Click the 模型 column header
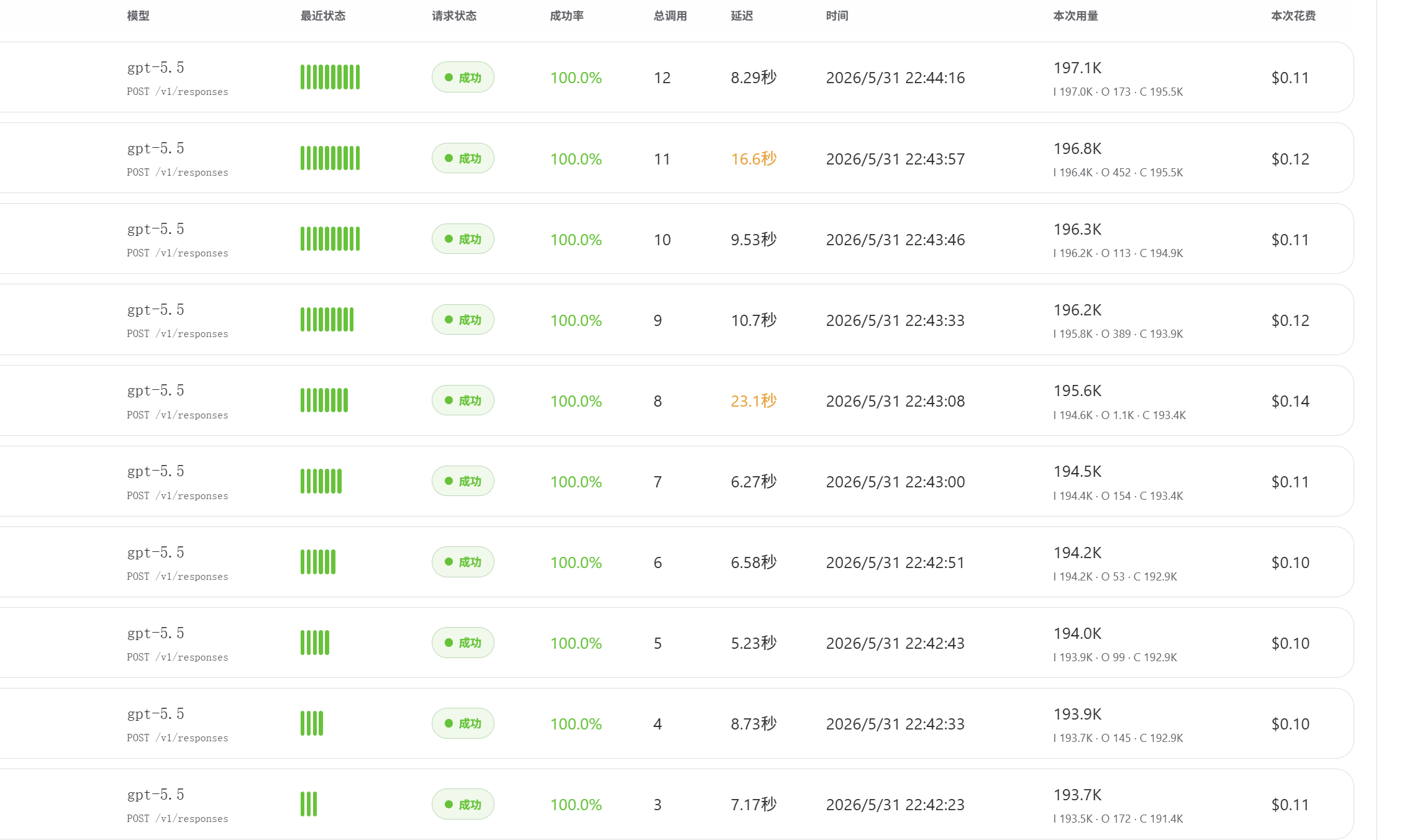This screenshot has height=840, width=1407. [138, 16]
